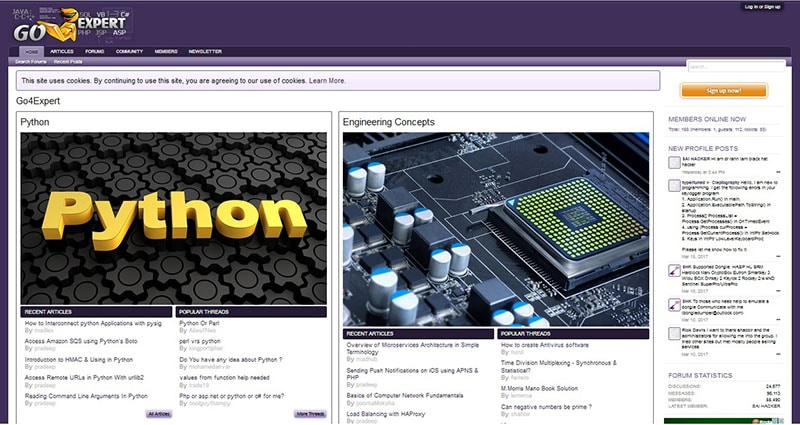This screenshot has width=800, height=425.
Task: Click Discussions count 24,677
Action: click(773, 386)
